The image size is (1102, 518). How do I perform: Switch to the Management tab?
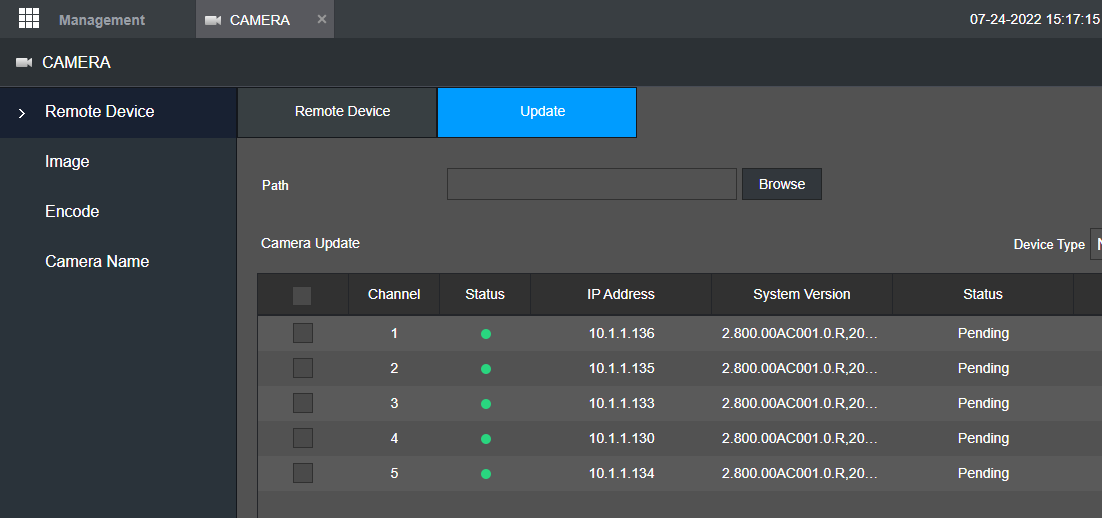[x=102, y=20]
